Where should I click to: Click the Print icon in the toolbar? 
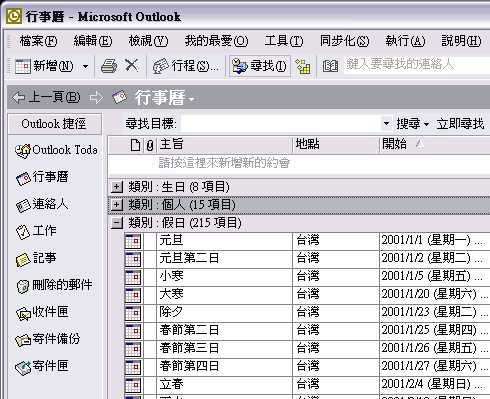(x=109, y=66)
